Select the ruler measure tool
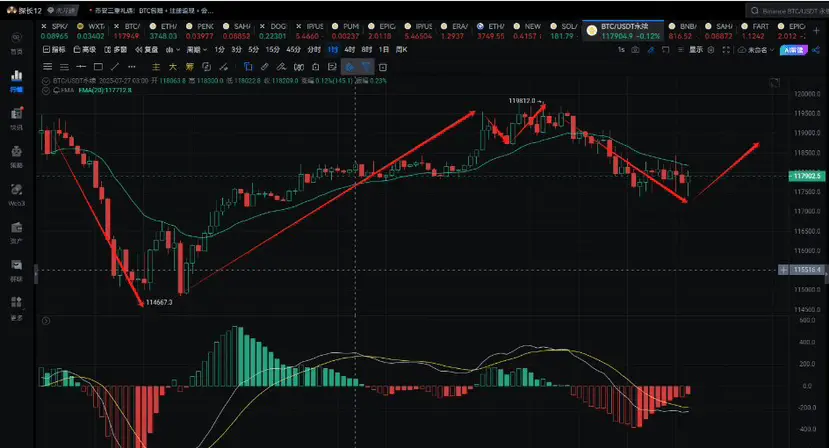 pyautogui.click(x=264, y=67)
